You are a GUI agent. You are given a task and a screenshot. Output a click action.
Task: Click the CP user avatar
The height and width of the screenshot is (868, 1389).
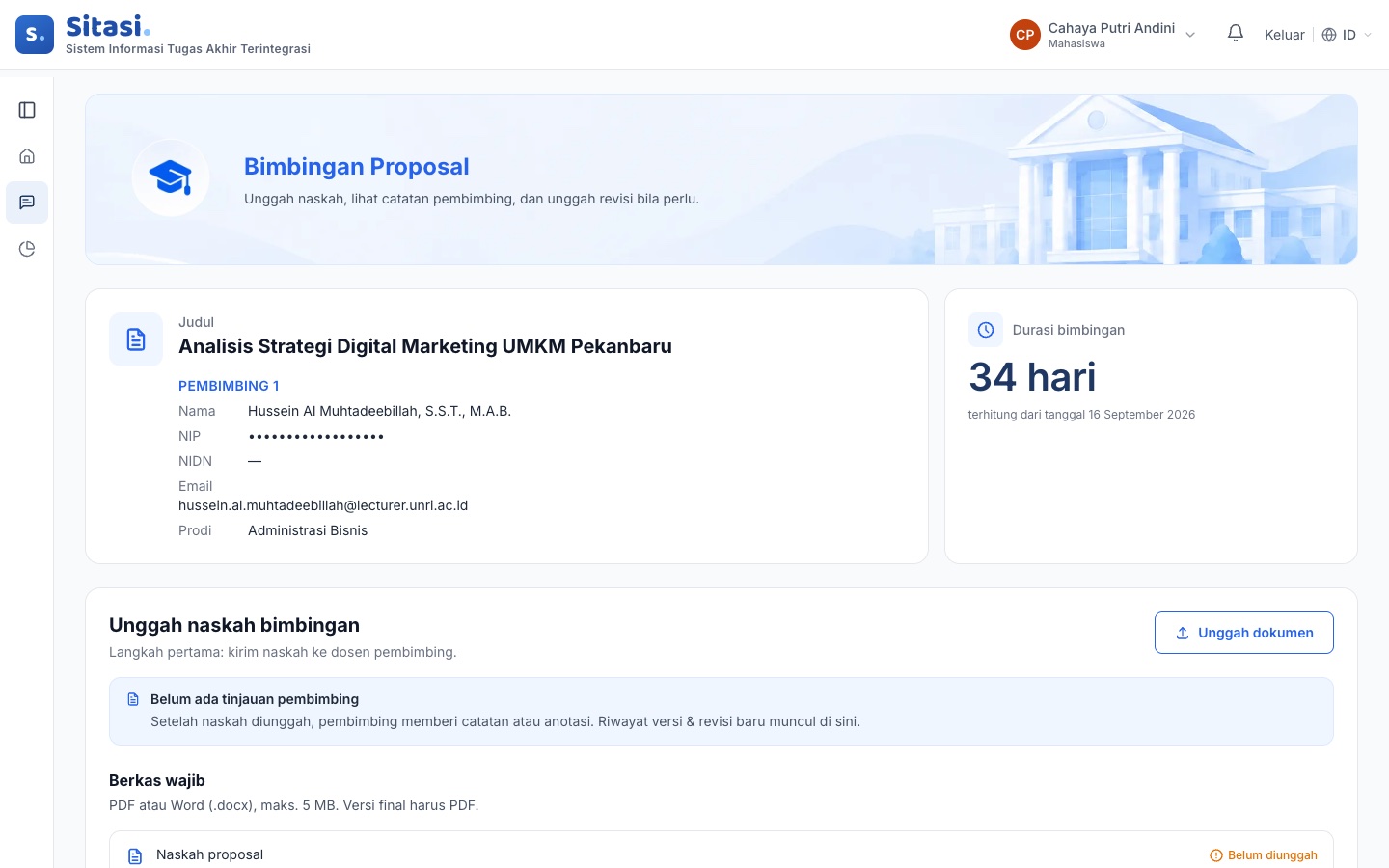pos(1025,35)
